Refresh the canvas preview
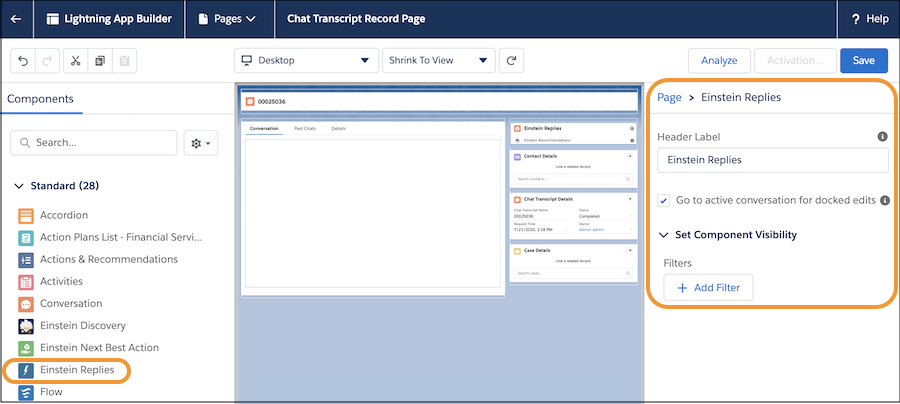 click(511, 60)
